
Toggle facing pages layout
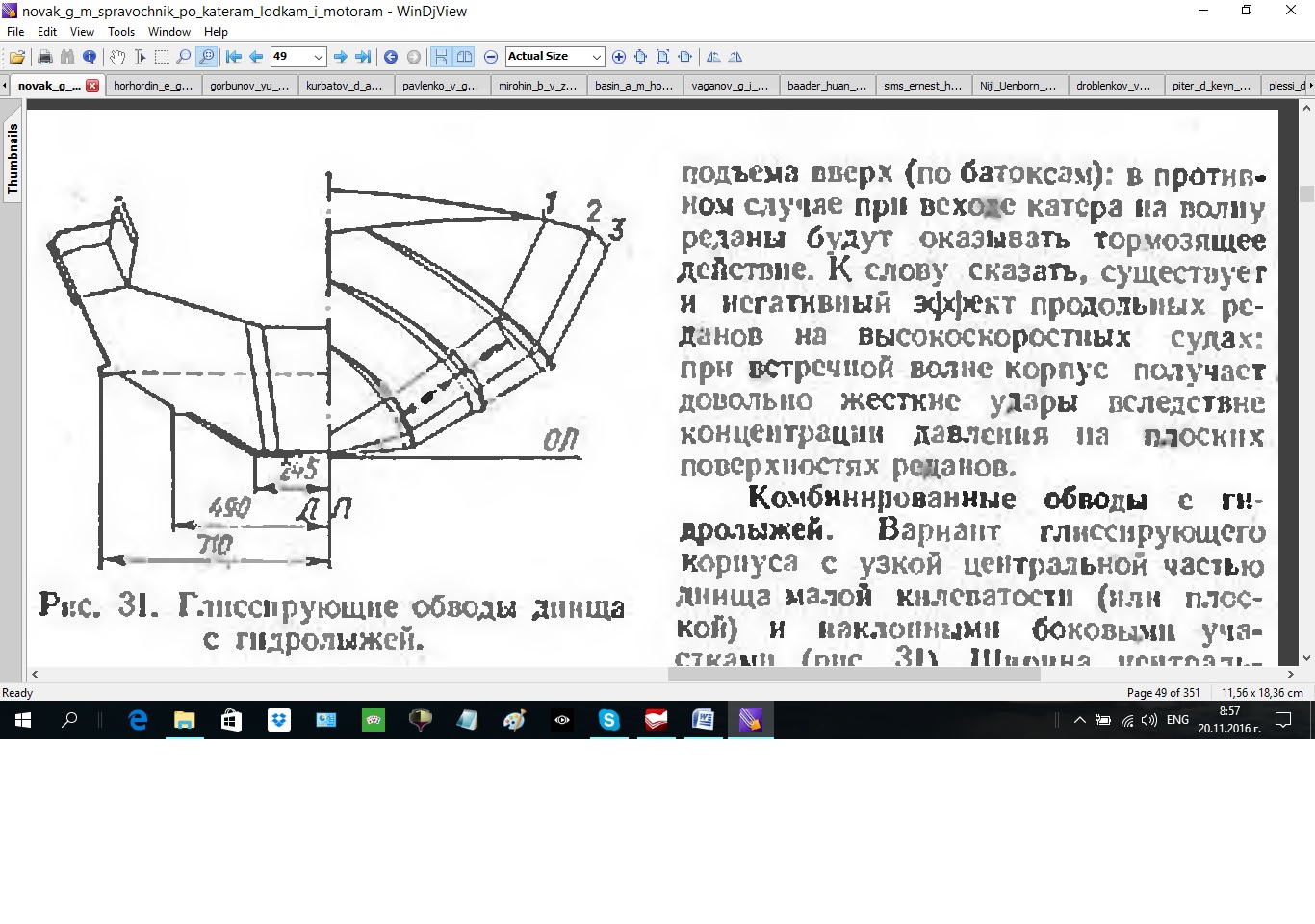tap(464, 57)
